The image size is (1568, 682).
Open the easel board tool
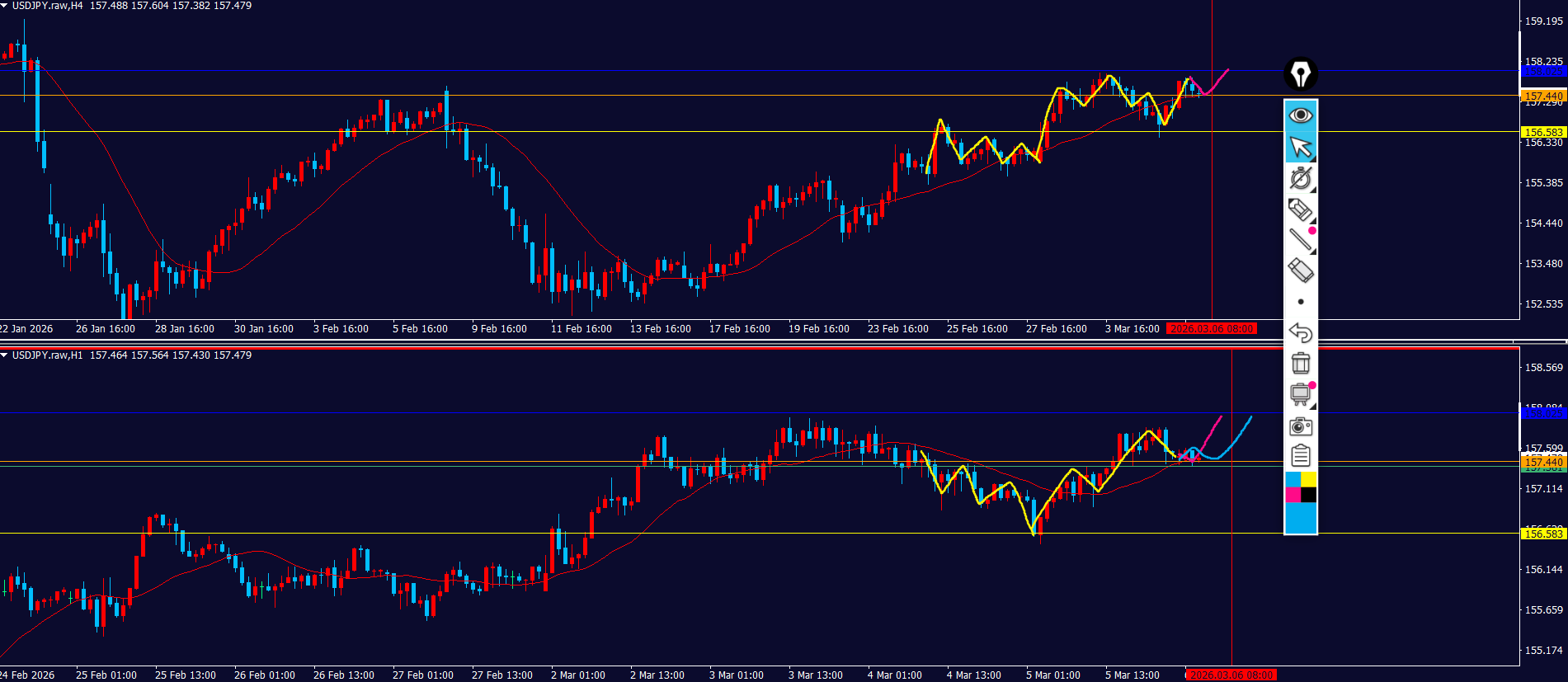[1300, 394]
